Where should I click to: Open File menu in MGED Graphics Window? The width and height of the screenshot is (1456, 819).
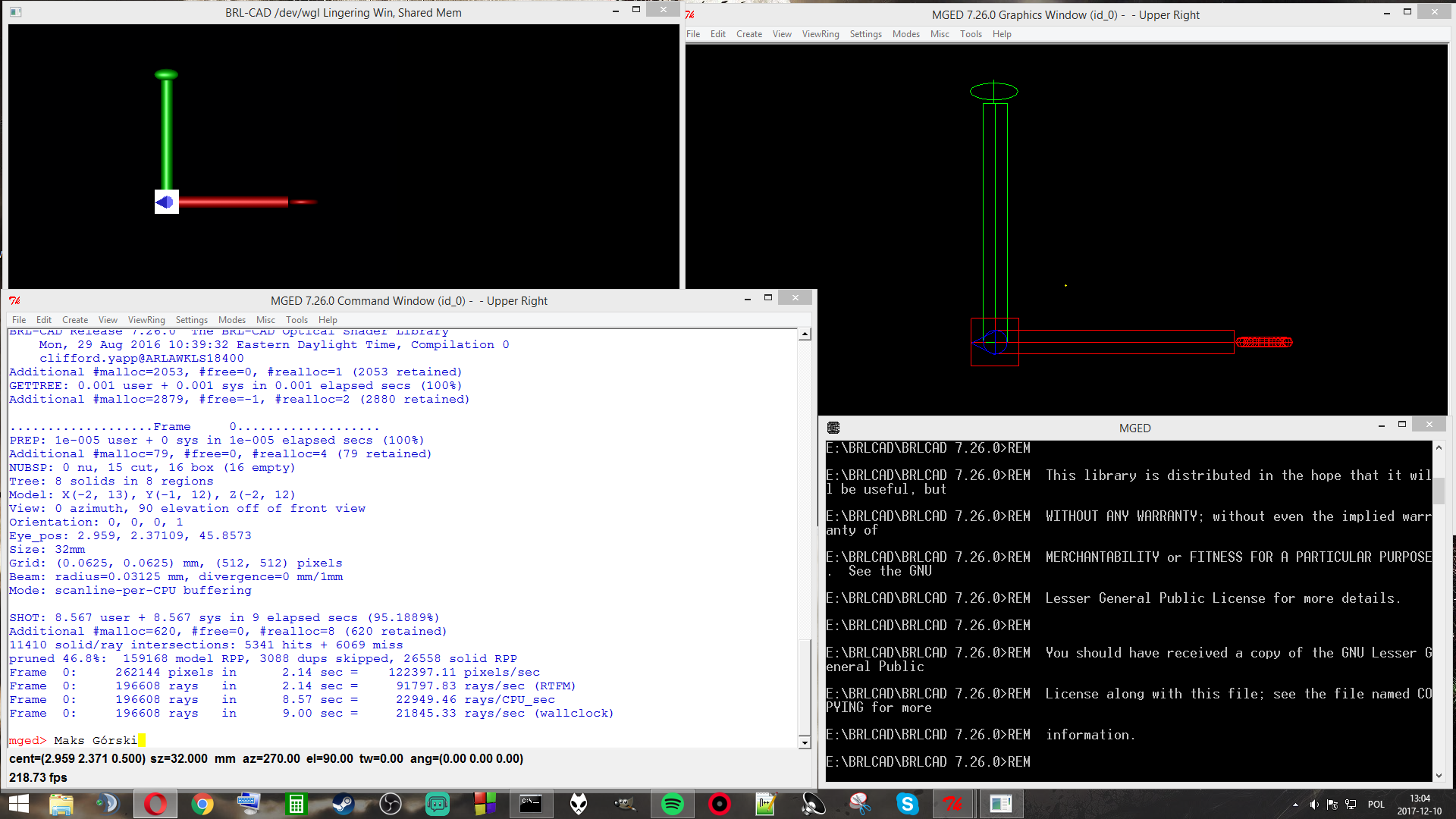click(693, 34)
